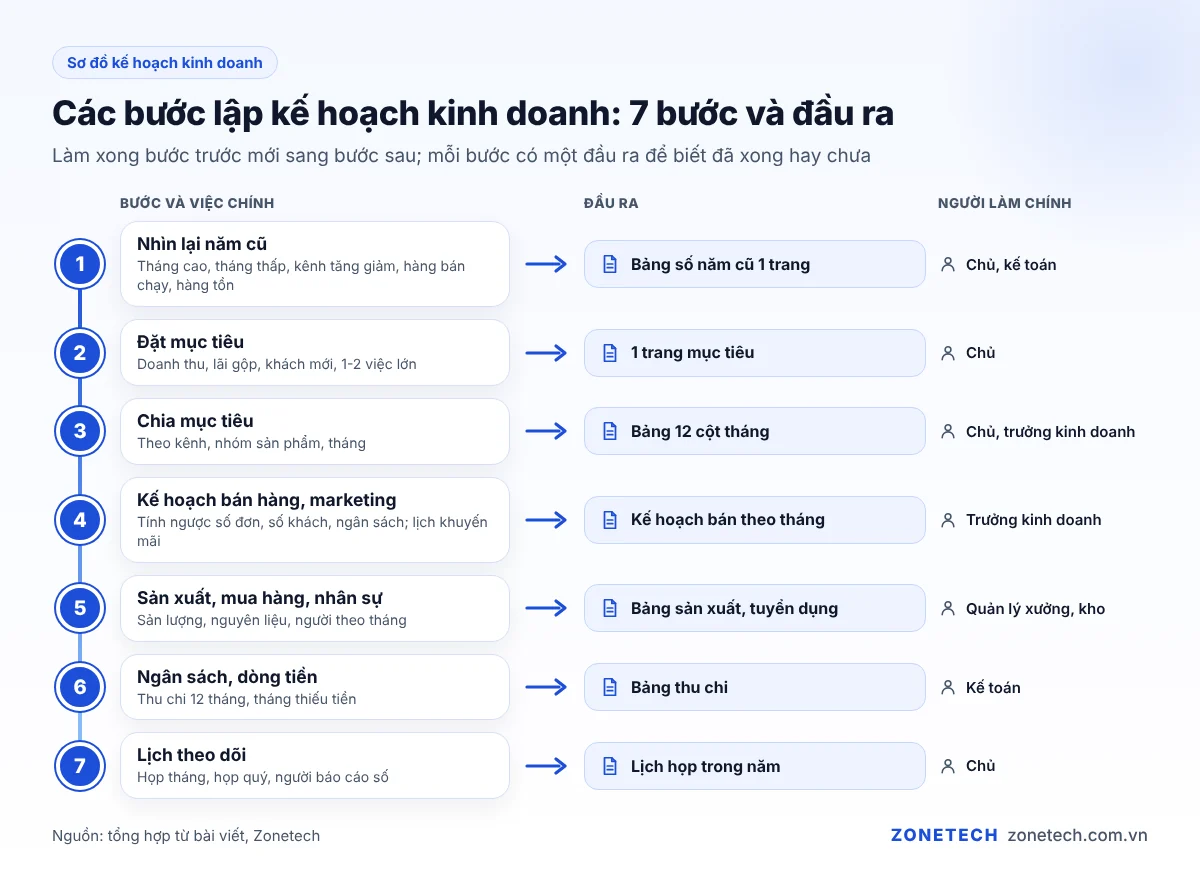1200x886 pixels.
Task: Click the source note Nguồn: tổng hợp từ bài viết
Action: pyautogui.click(x=186, y=835)
